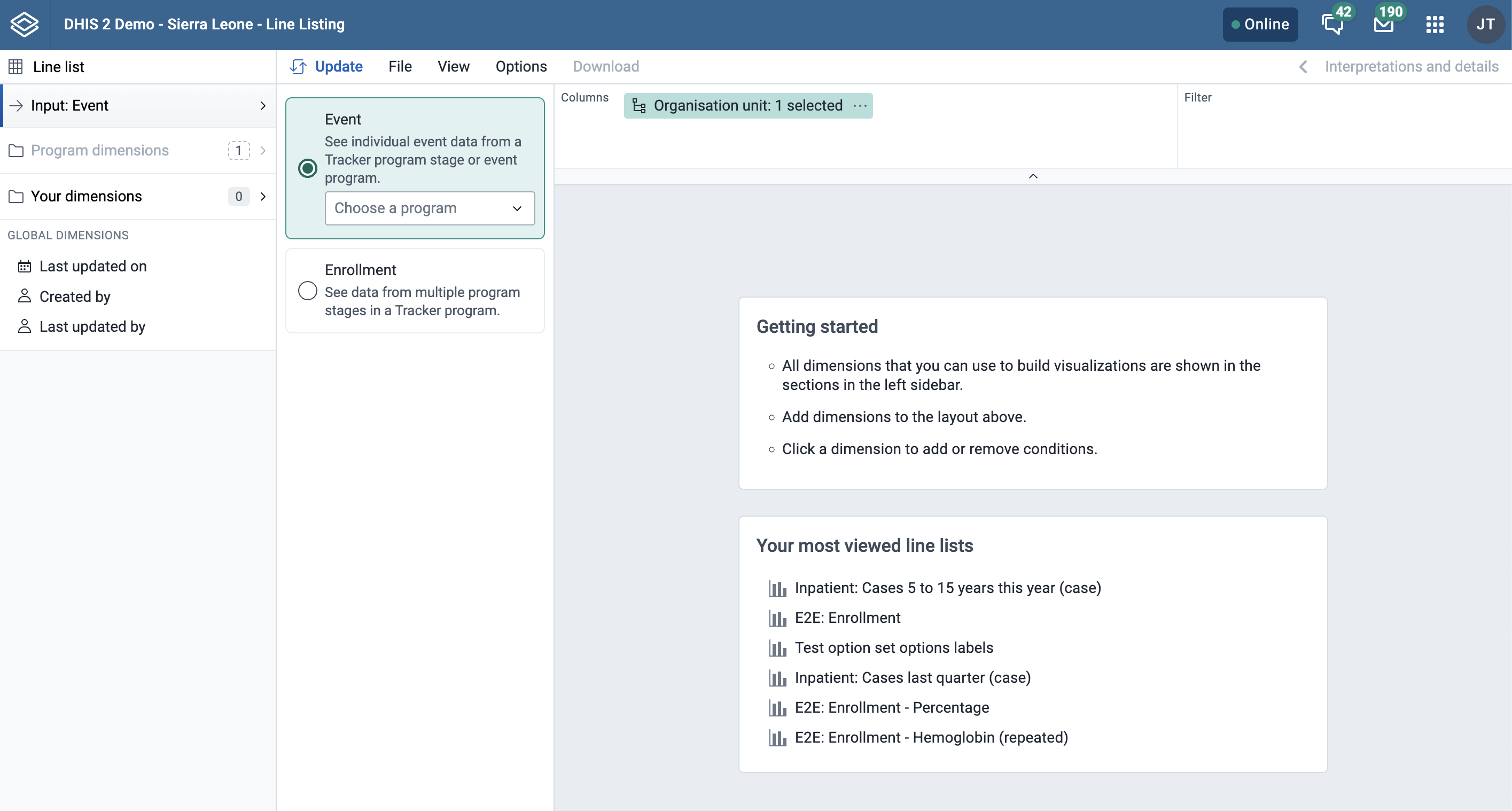This screenshot has width=1512, height=811.
Task: Open the Choose a program dropdown
Action: (430, 208)
